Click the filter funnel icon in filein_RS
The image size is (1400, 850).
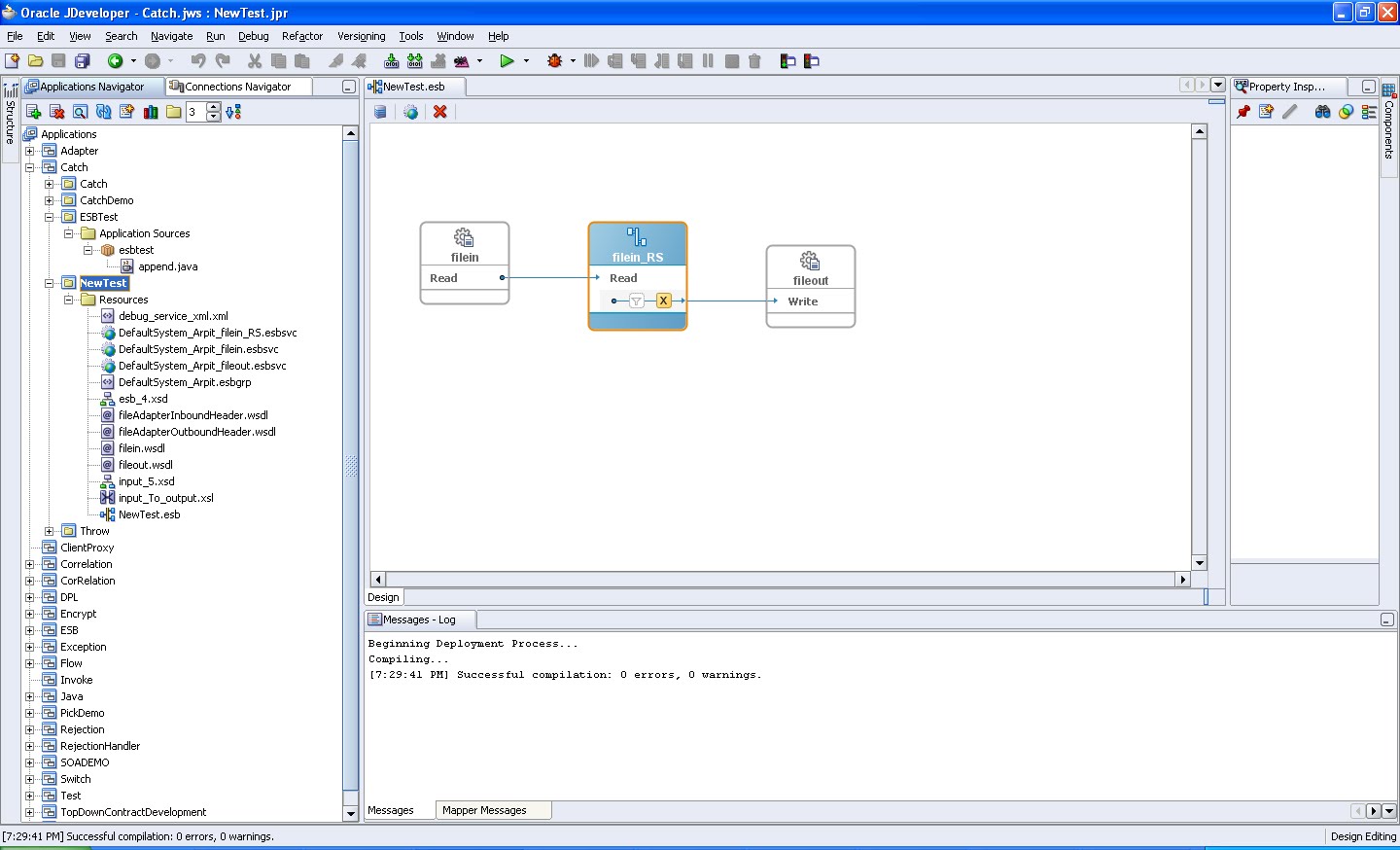(x=636, y=301)
